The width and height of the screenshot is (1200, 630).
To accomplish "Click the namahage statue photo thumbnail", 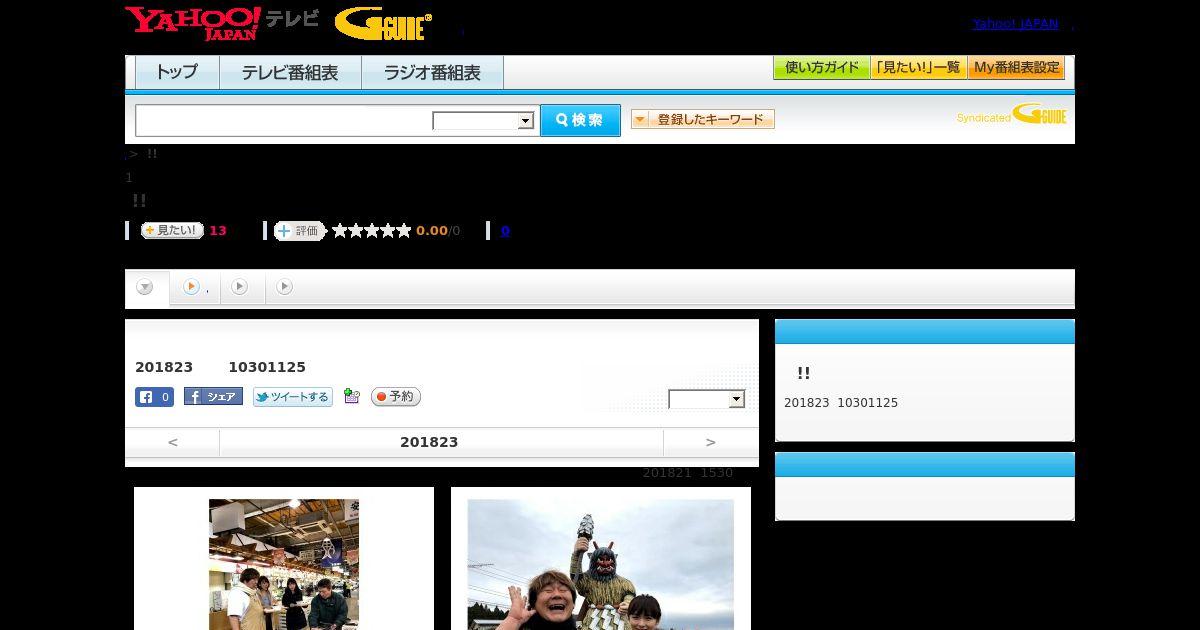I will coord(601,564).
